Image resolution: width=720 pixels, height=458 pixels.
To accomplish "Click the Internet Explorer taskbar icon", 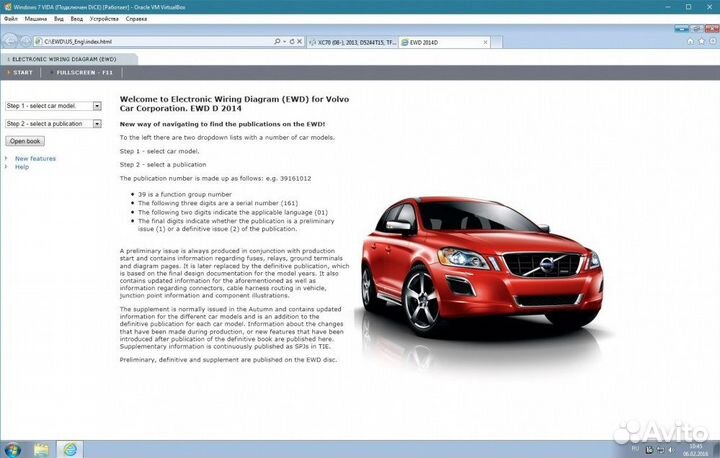I will tap(70, 449).
